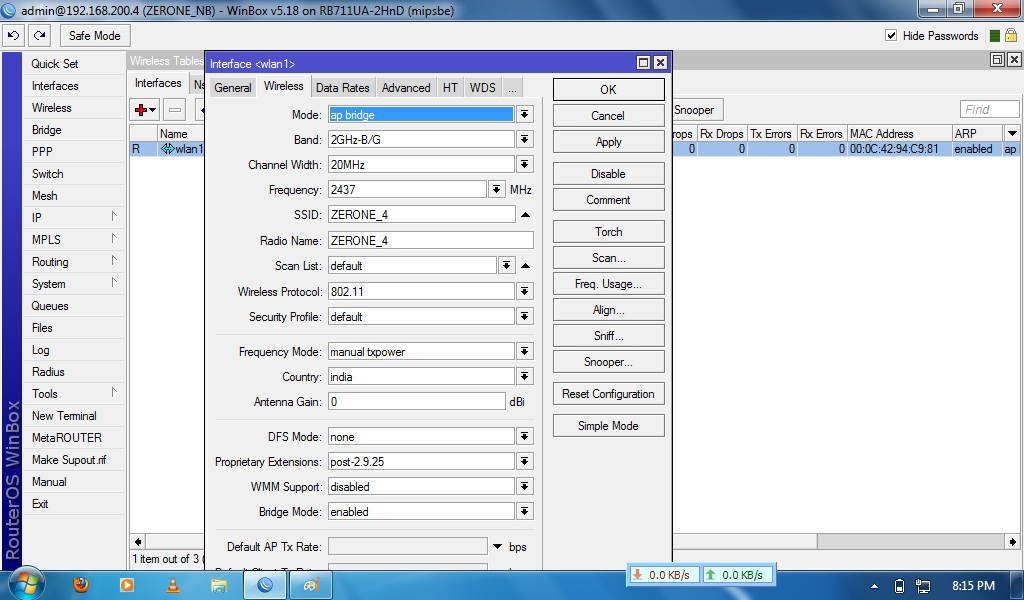
Task: Open VLC cone icon in the taskbar
Action: [173, 584]
